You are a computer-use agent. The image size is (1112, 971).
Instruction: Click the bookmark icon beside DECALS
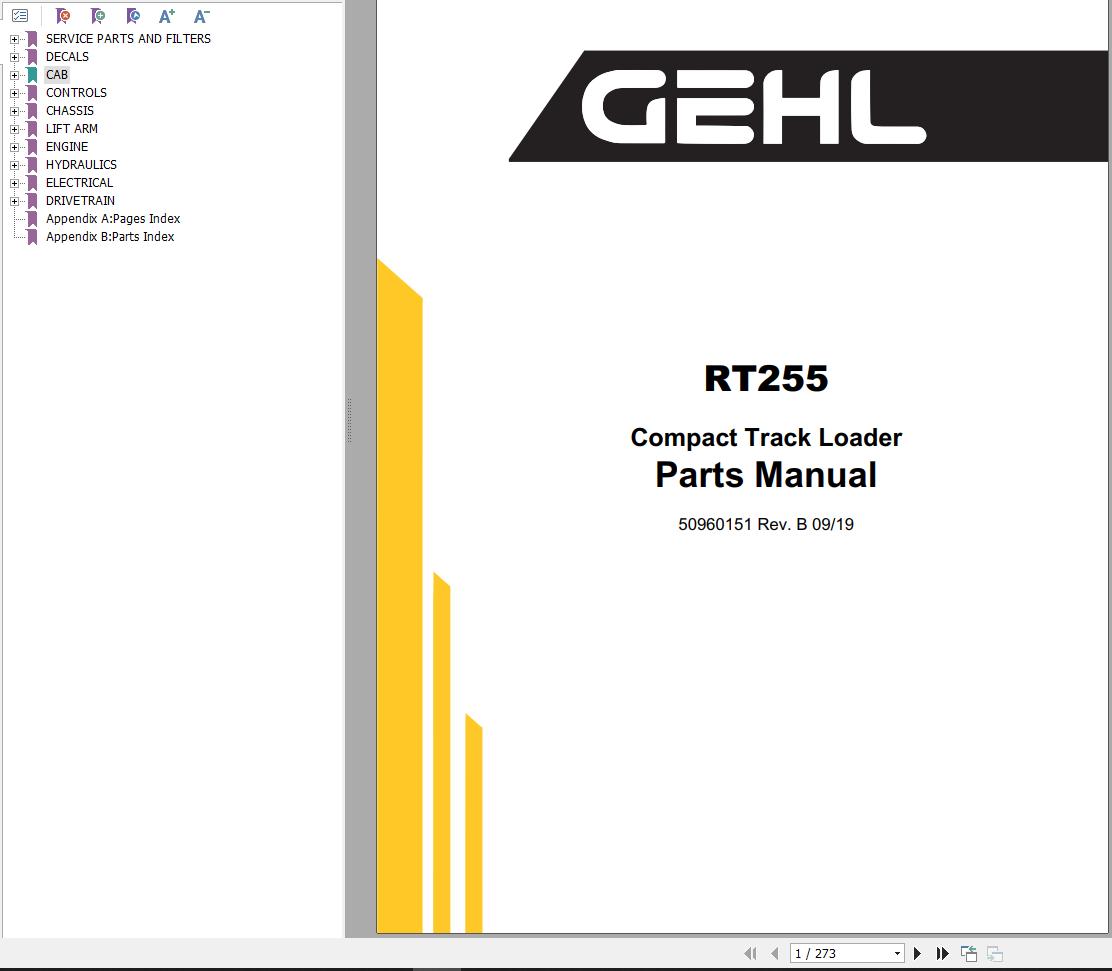pos(32,57)
